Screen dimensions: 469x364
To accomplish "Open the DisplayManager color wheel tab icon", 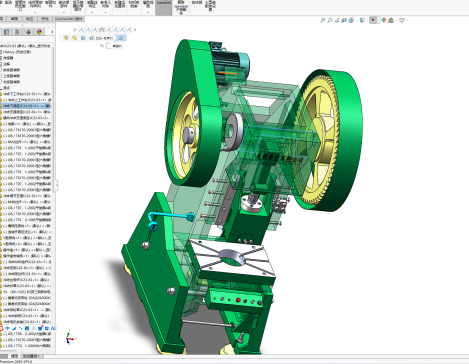I will pyautogui.click(x=39, y=32).
